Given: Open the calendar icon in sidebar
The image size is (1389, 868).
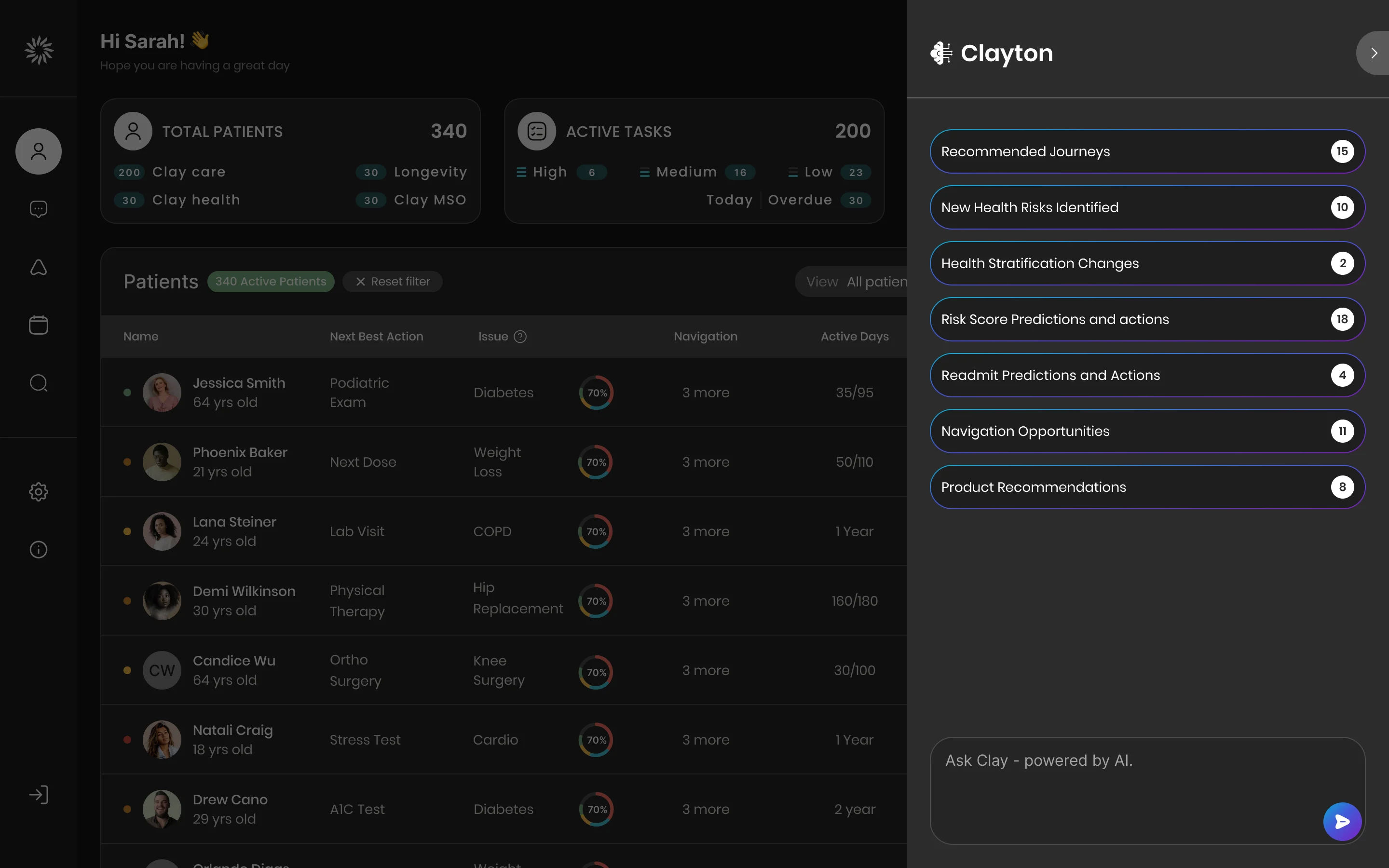Looking at the screenshot, I should 39,325.
